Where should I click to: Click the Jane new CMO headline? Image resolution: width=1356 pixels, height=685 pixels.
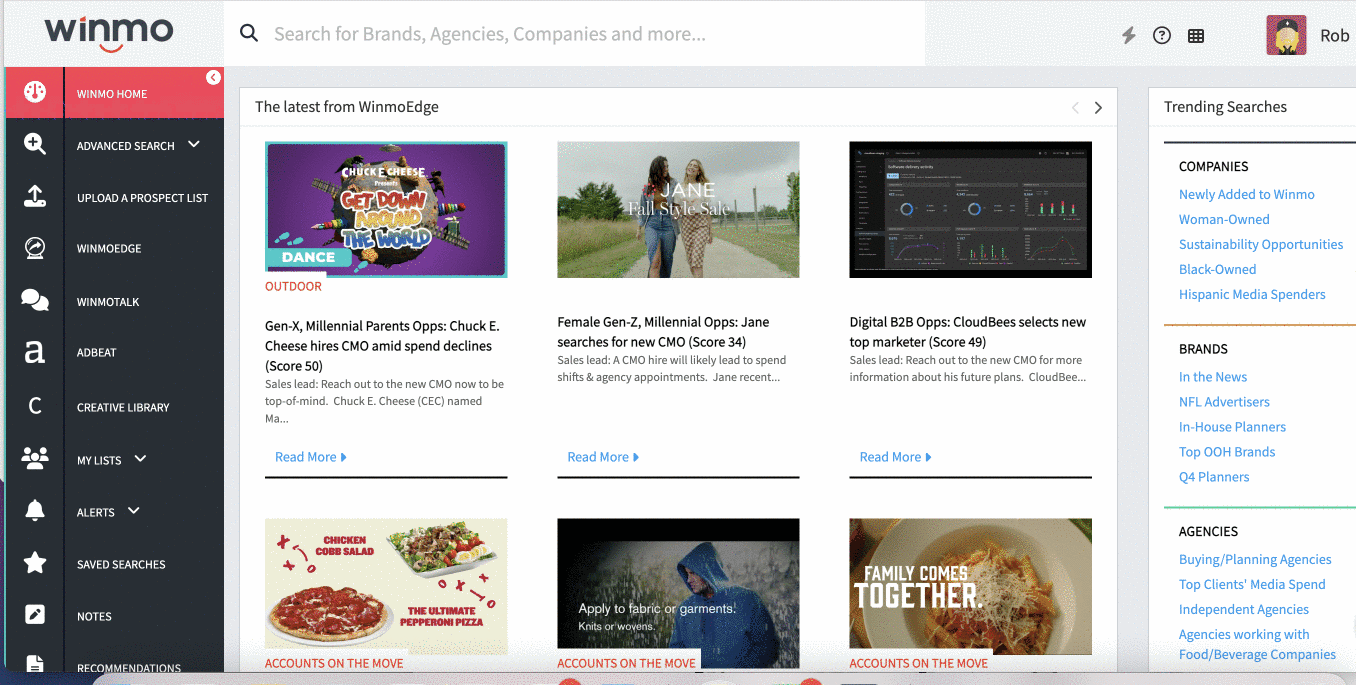663,332
